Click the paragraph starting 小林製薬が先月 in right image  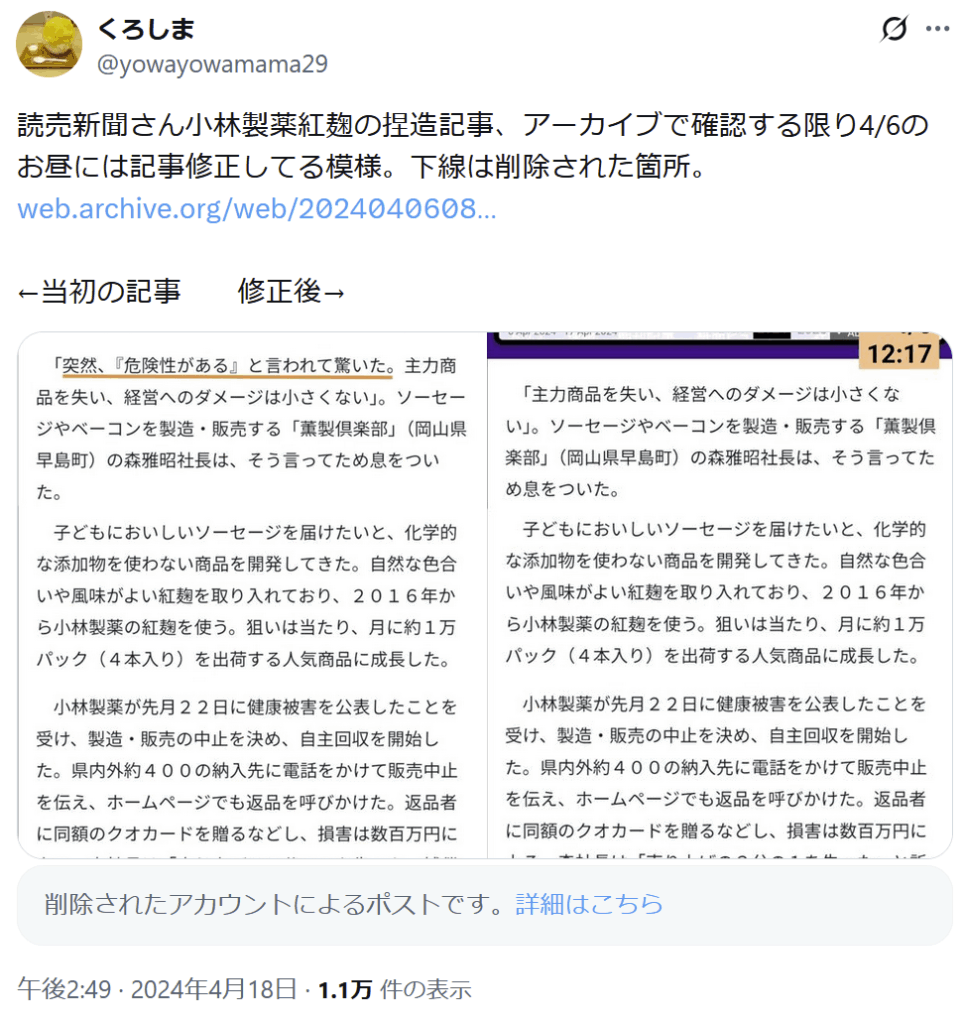[x=716, y=767]
